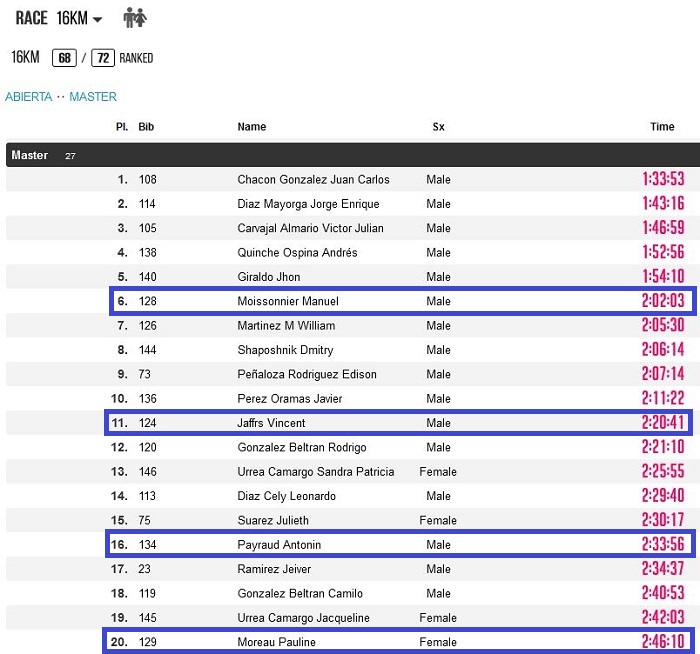The width and height of the screenshot is (700, 654).
Task: Click the Sx column header
Action: (x=438, y=127)
